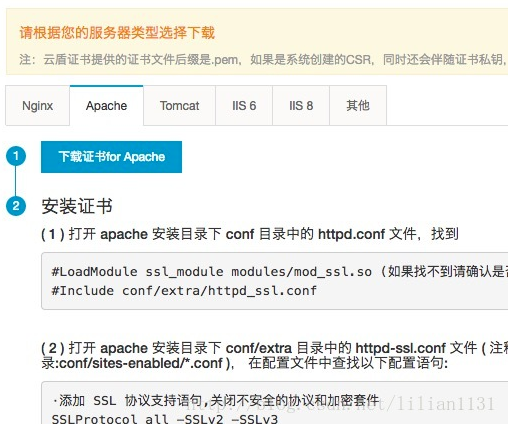Click the vertical line connecting steps 1 and 2

[16, 181]
